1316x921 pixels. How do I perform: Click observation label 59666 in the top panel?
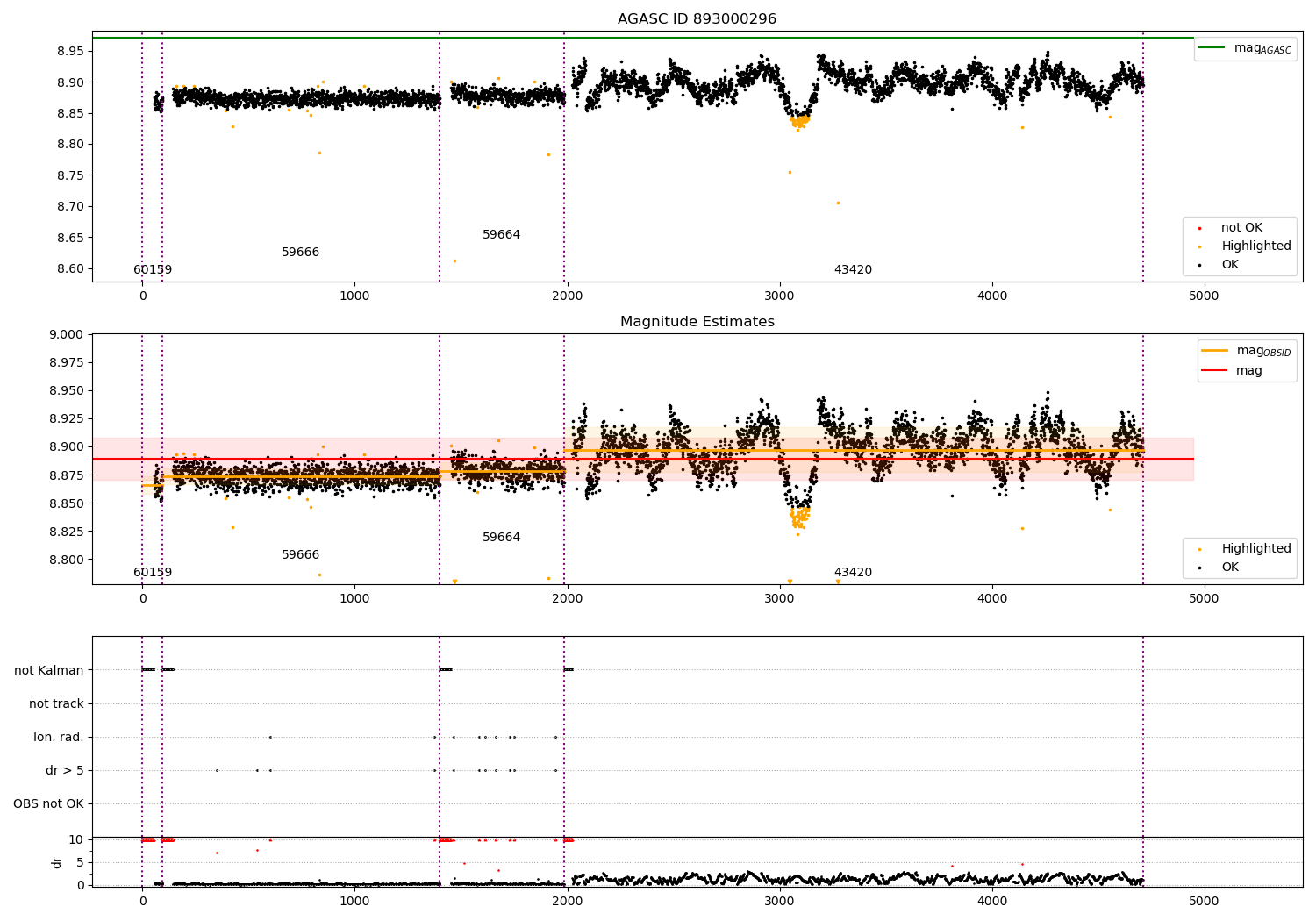[300, 253]
